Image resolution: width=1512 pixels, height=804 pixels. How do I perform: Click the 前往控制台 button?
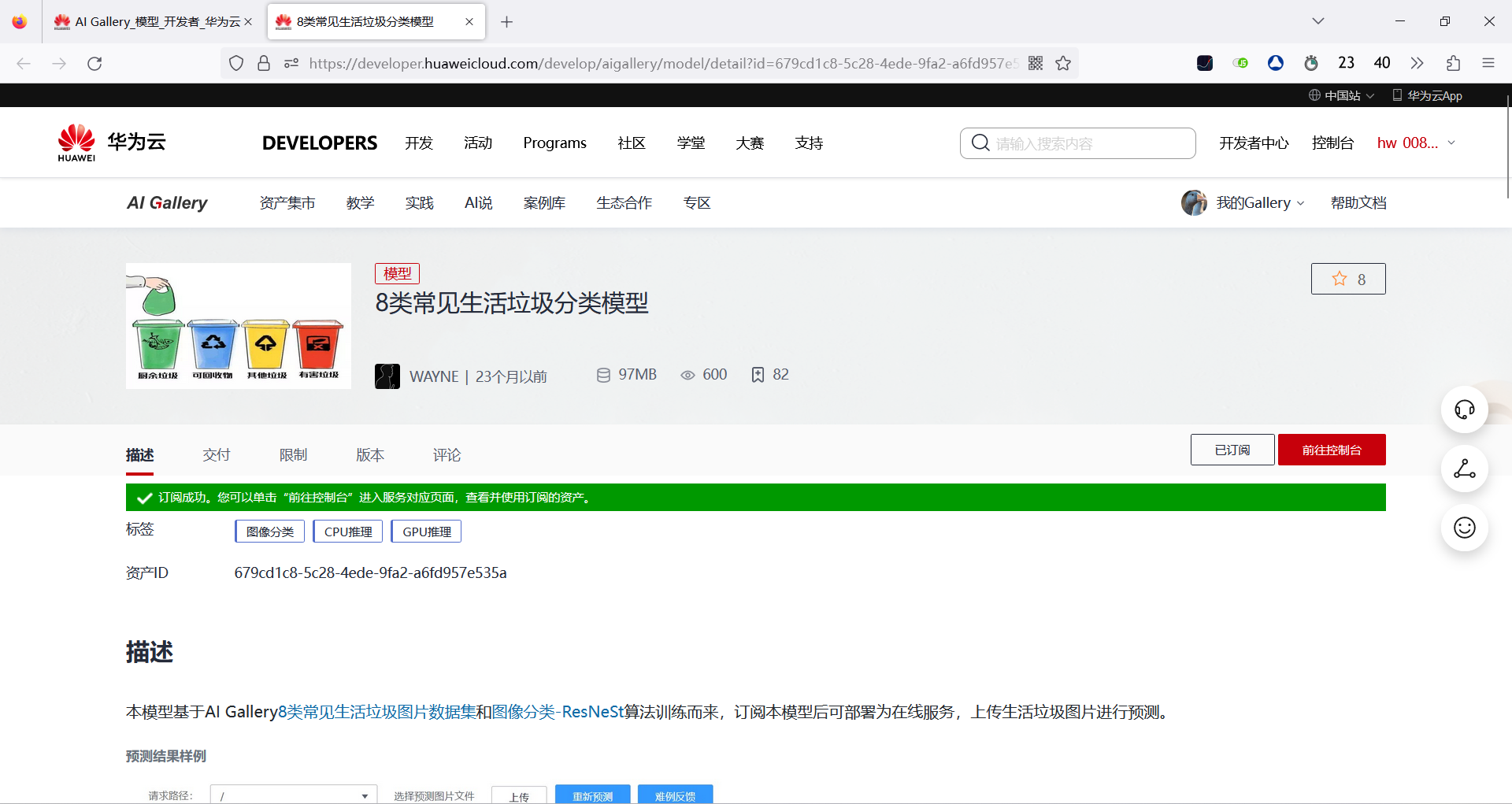[1332, 449]
